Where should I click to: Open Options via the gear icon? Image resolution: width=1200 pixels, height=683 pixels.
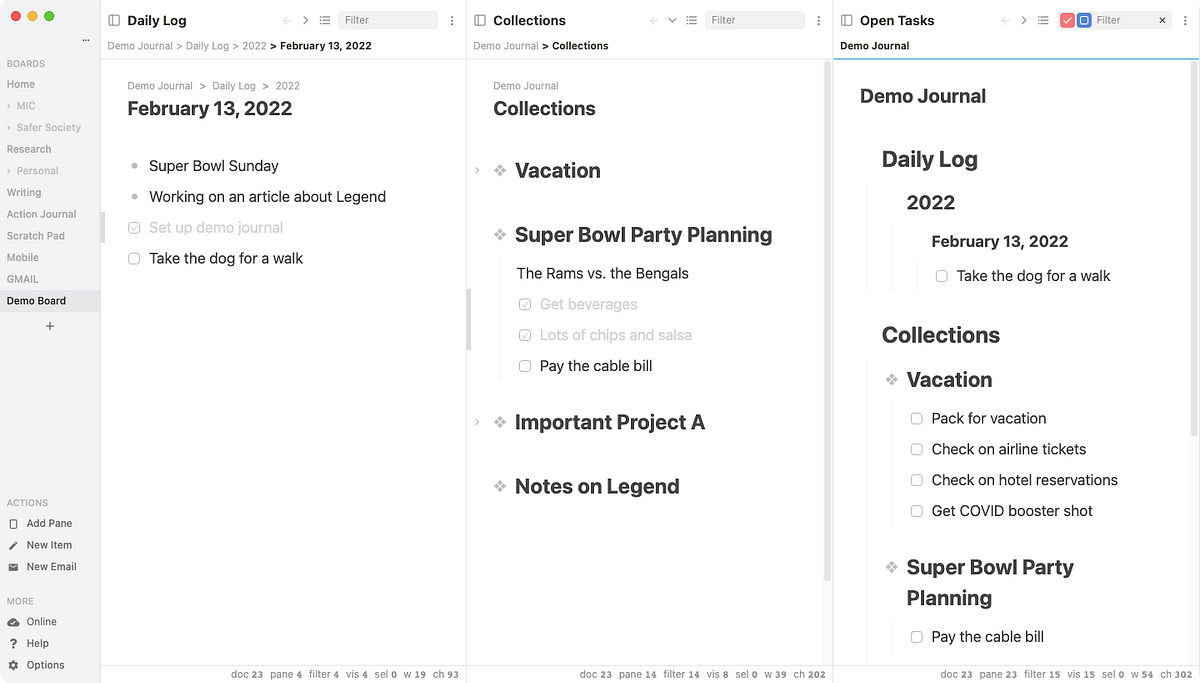pos(13,665)
